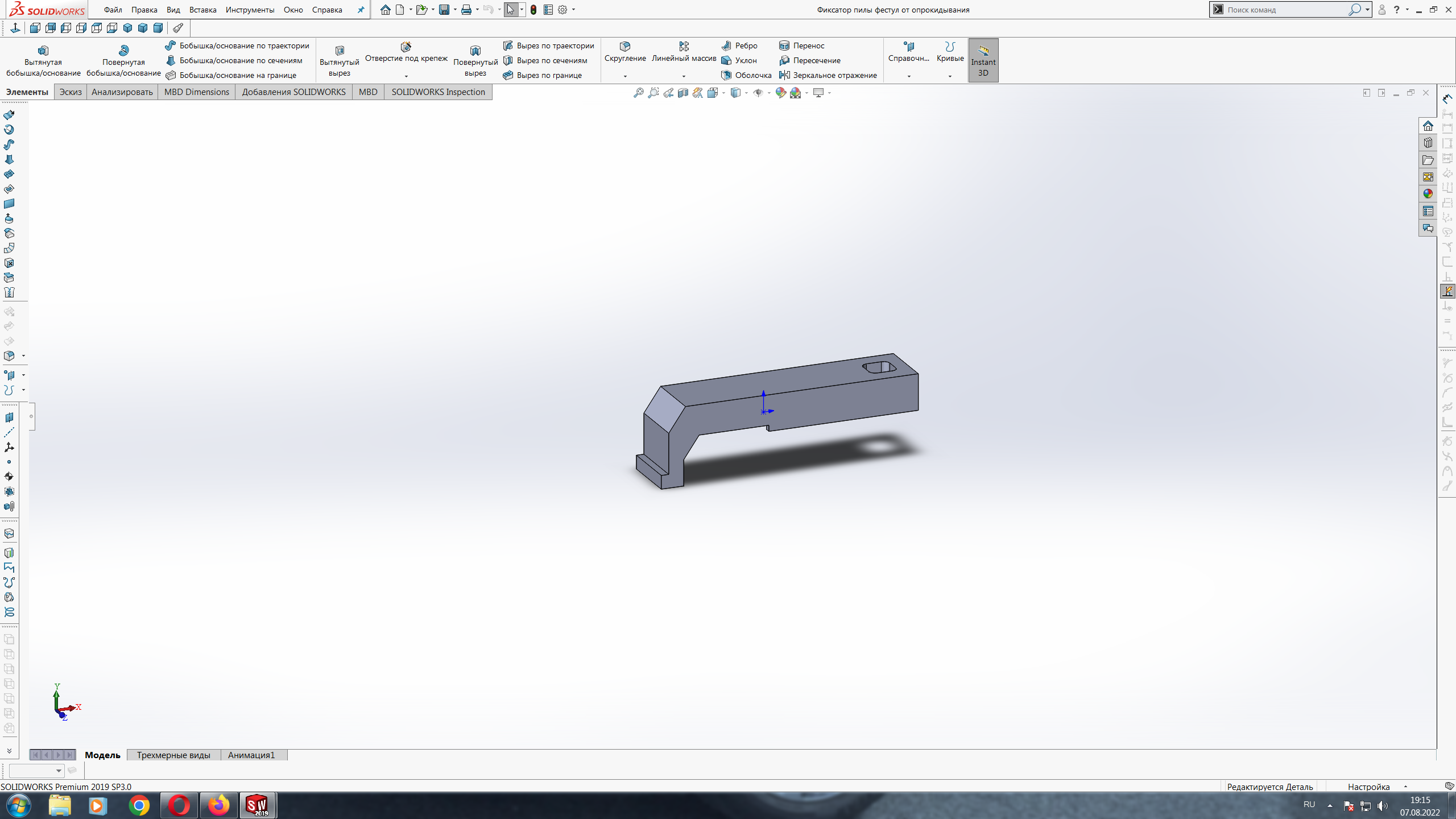This screenshot has width=1456, height=819.
Task: Expand the Повернутый вырез dropdown
Action: (475, 79)
